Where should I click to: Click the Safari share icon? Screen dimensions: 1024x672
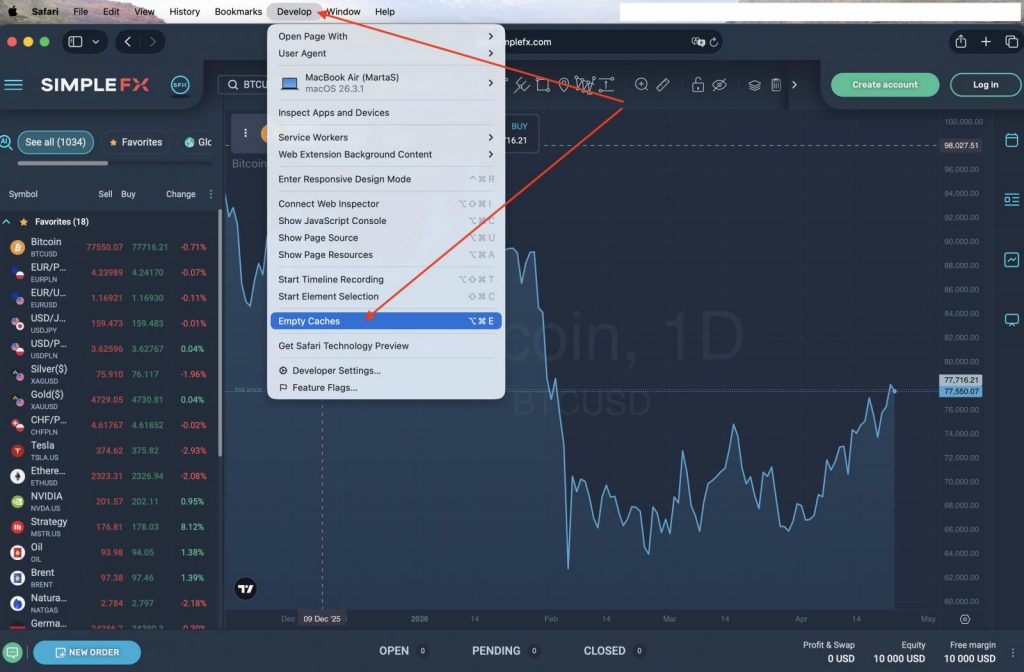tap(960, 42)
